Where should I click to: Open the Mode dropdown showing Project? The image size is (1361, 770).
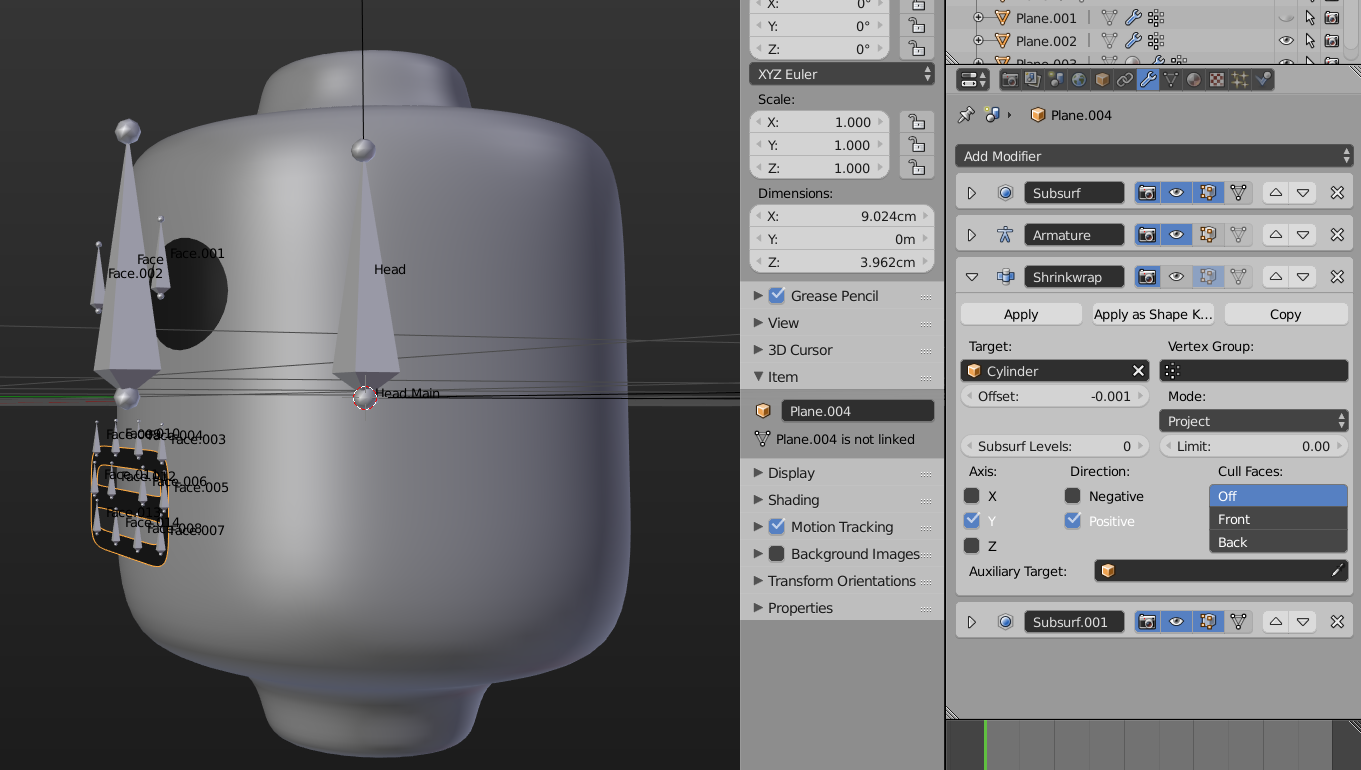pyautogui.click(x=1254, y=421)
